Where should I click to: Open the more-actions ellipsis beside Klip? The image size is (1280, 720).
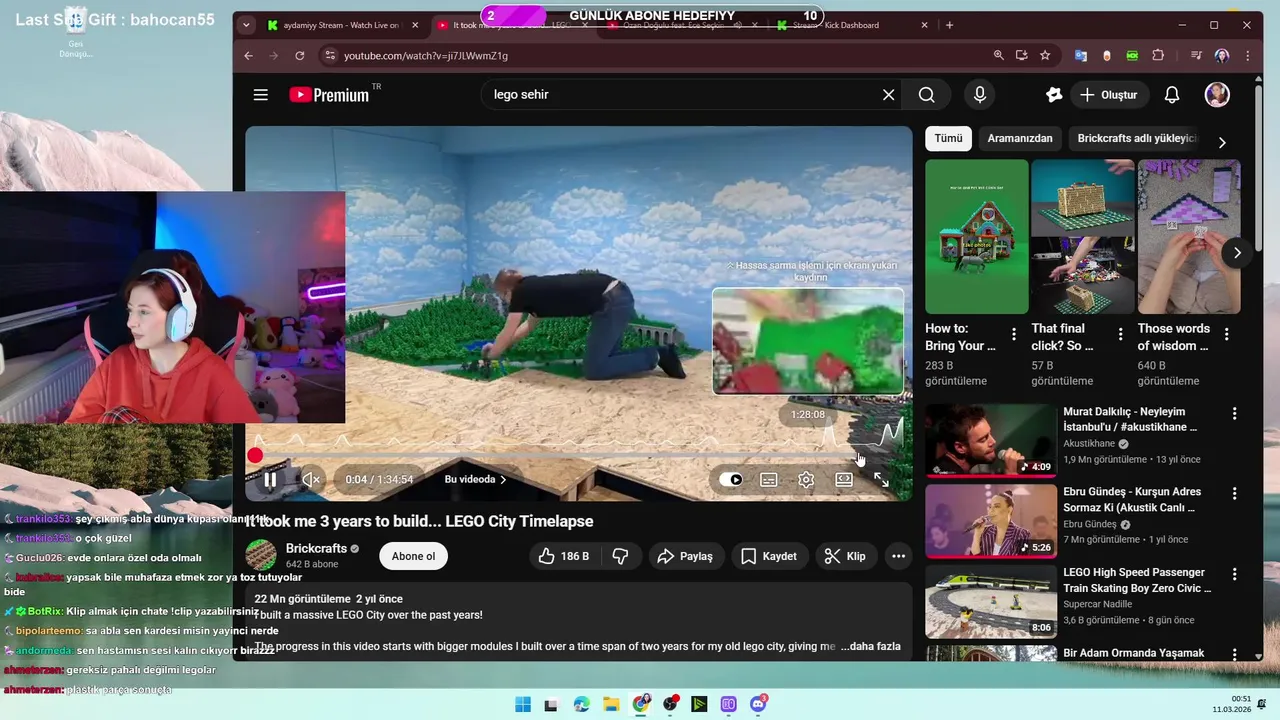898,556
